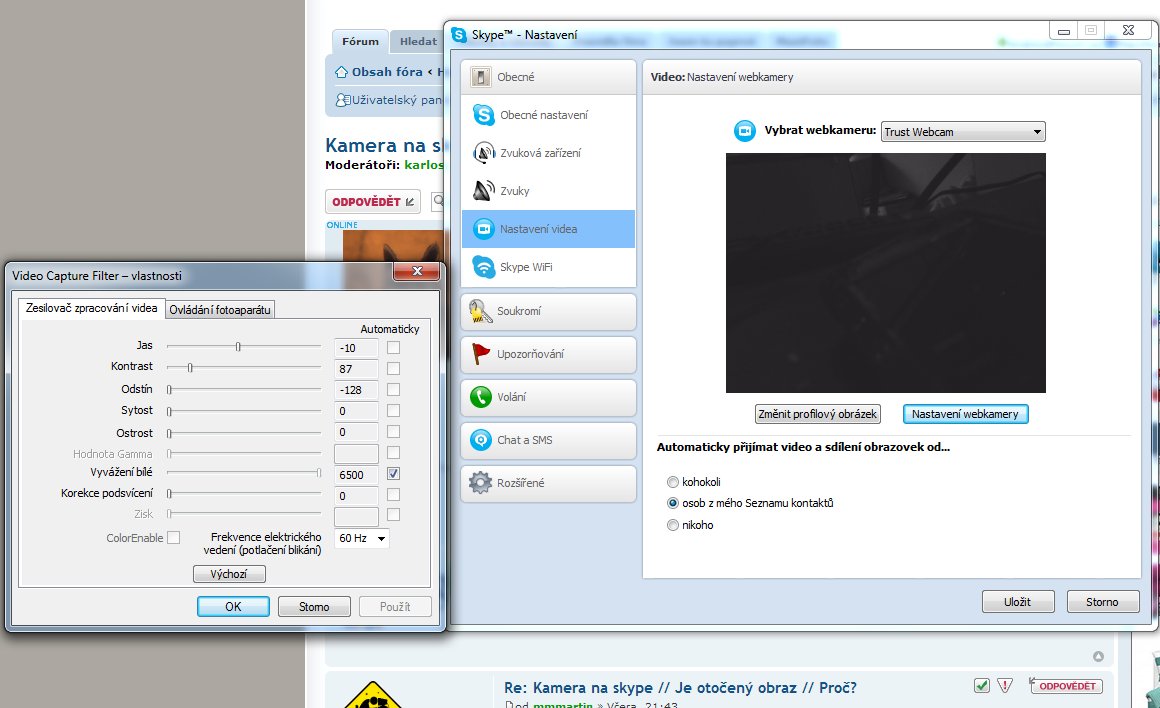Click the red exclamation report icon on post
The height and width of the screenshot is (708, 1160).
pos(1005,686)
